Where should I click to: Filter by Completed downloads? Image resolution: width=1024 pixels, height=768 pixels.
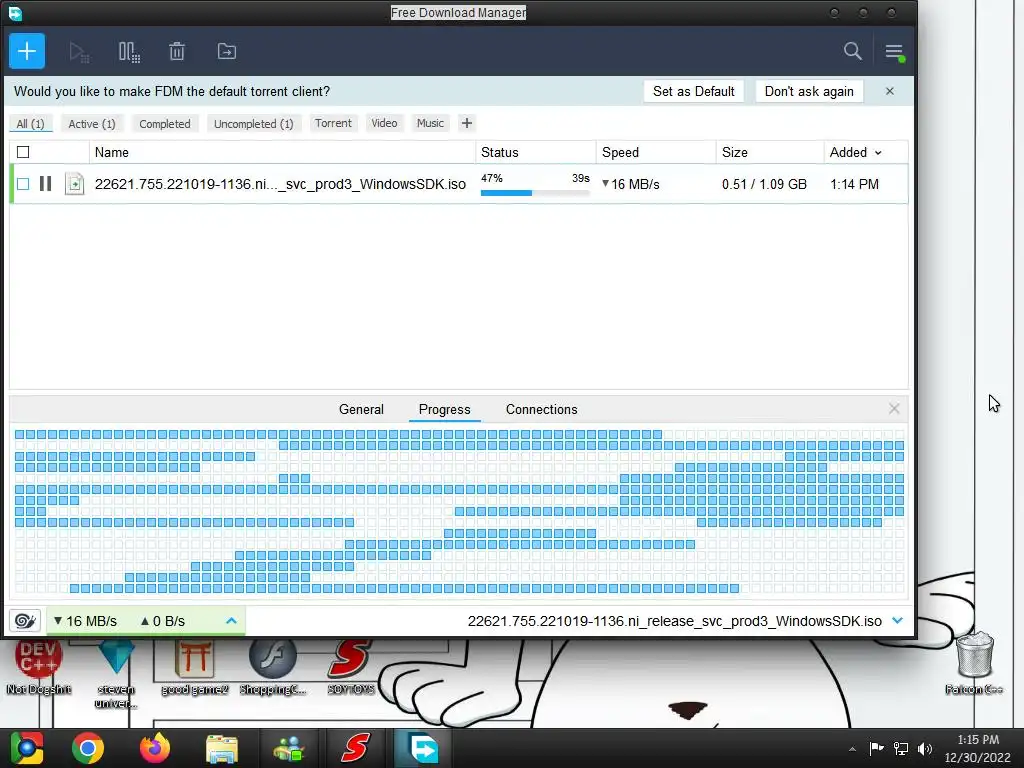165,124
